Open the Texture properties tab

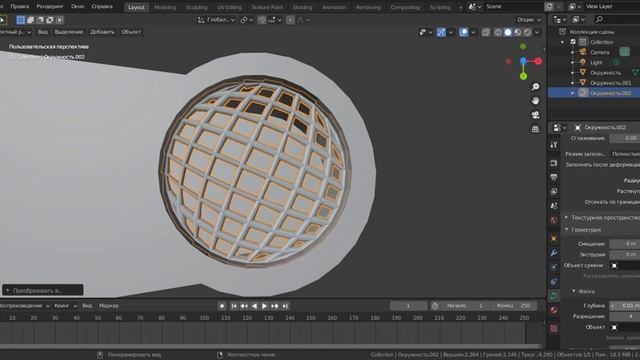tap(554, 328)
